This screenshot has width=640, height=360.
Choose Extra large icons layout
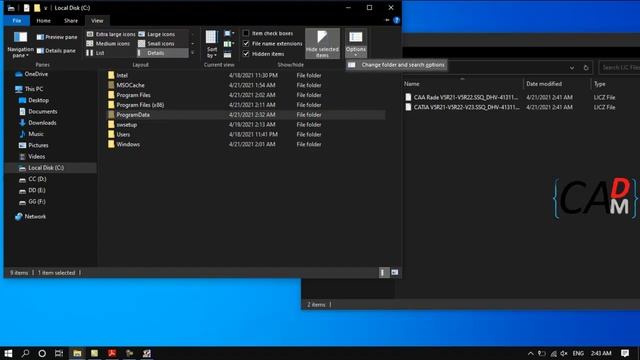[111, 34]
